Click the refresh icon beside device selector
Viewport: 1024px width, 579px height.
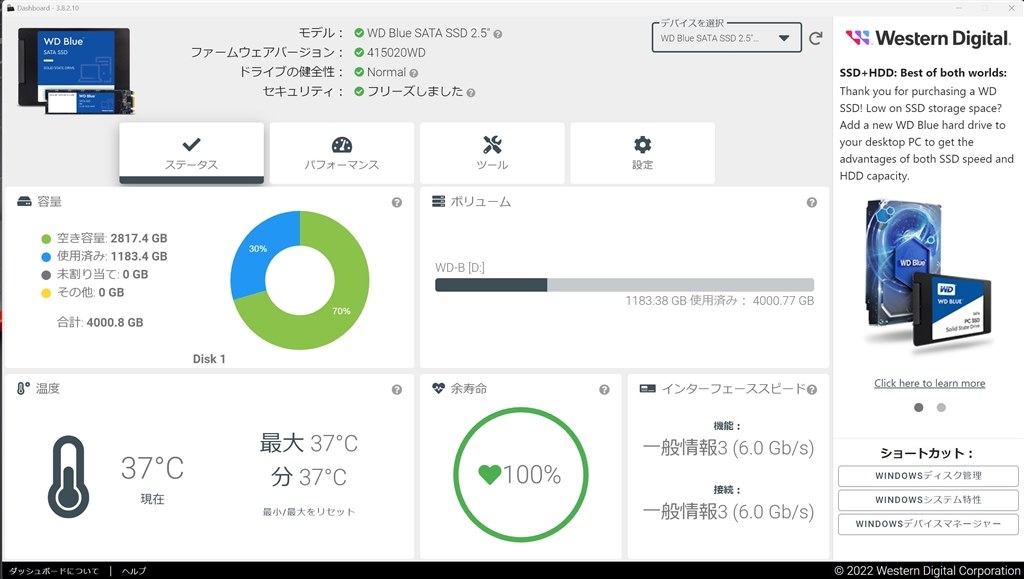[815, 38]
